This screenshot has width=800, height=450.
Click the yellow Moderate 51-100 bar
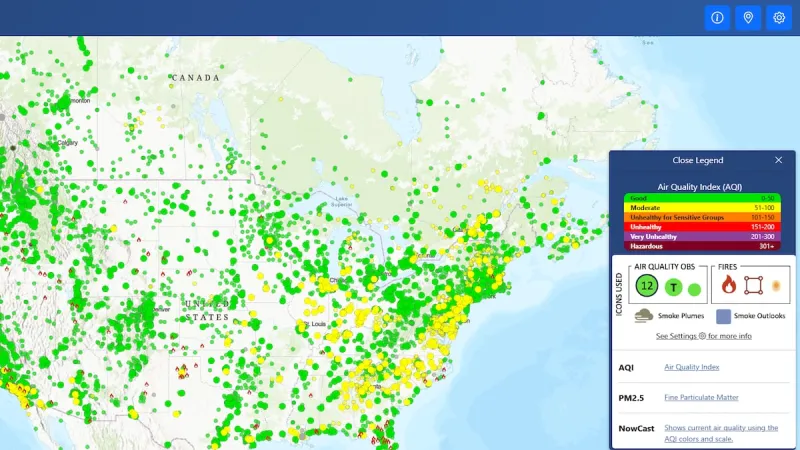click(x=702, y=208)
